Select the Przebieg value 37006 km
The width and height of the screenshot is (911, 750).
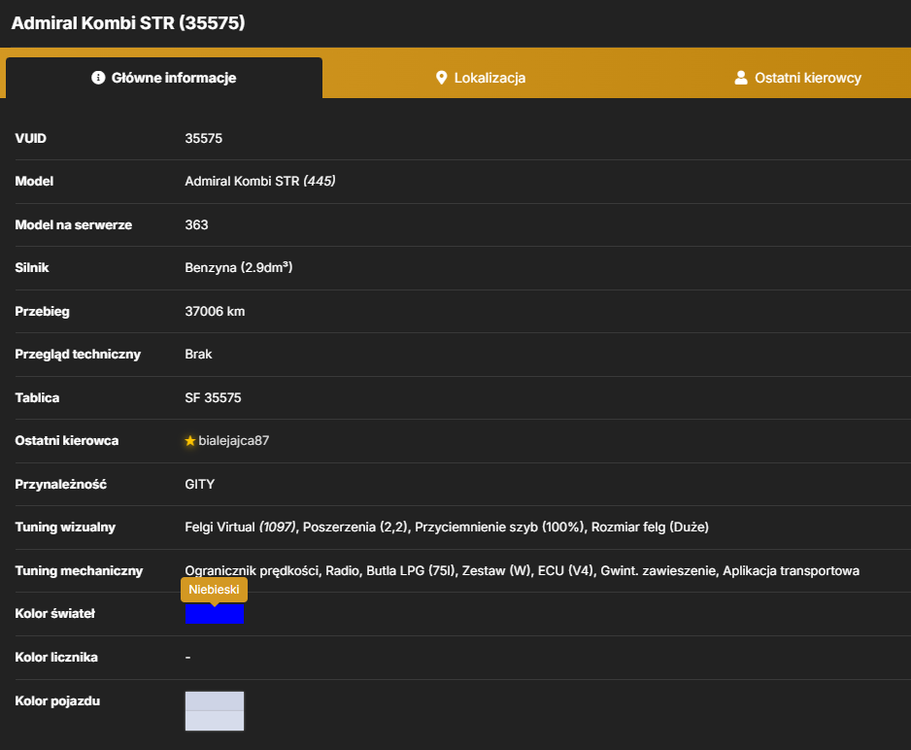pos(215,311)
